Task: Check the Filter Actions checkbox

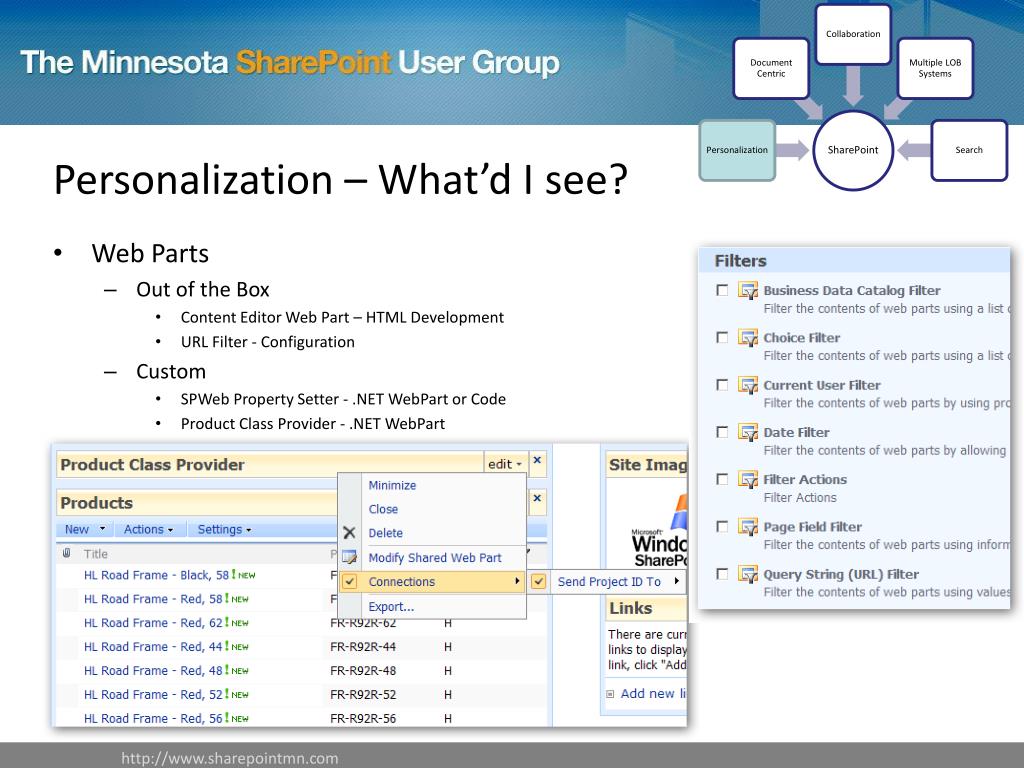Action: 722,479
